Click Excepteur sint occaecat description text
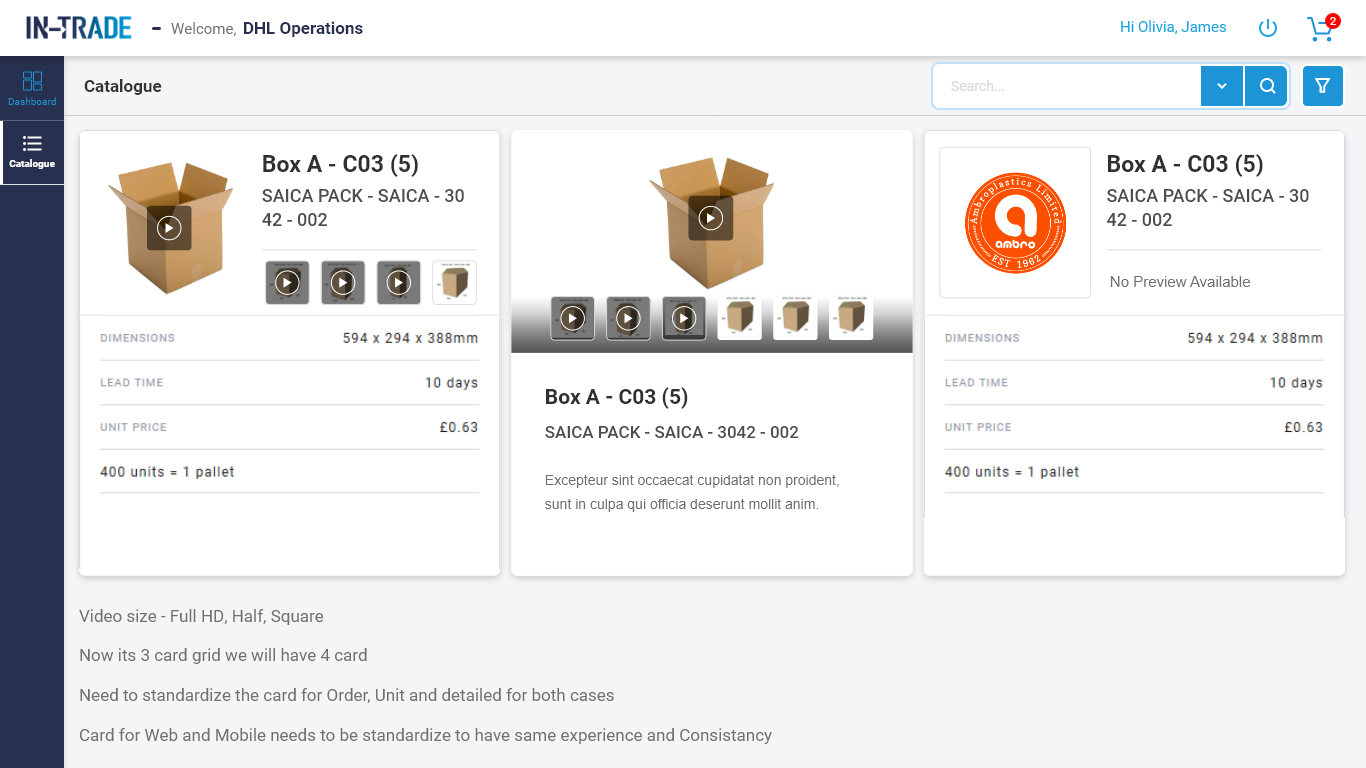The image size is (1366, 768). [x=692, y=492]
